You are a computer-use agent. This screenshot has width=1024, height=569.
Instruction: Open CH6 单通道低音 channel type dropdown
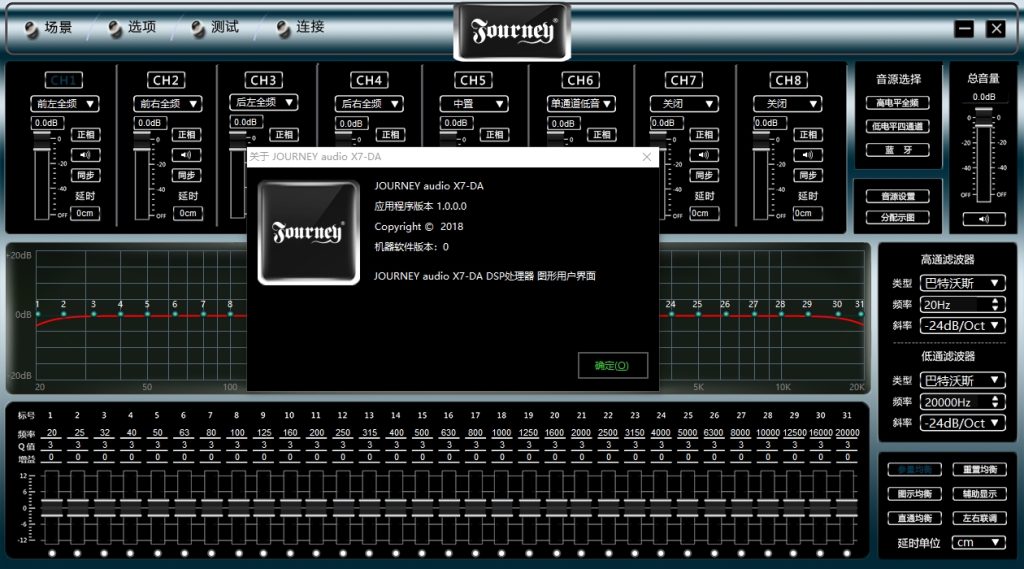[581, 104]
